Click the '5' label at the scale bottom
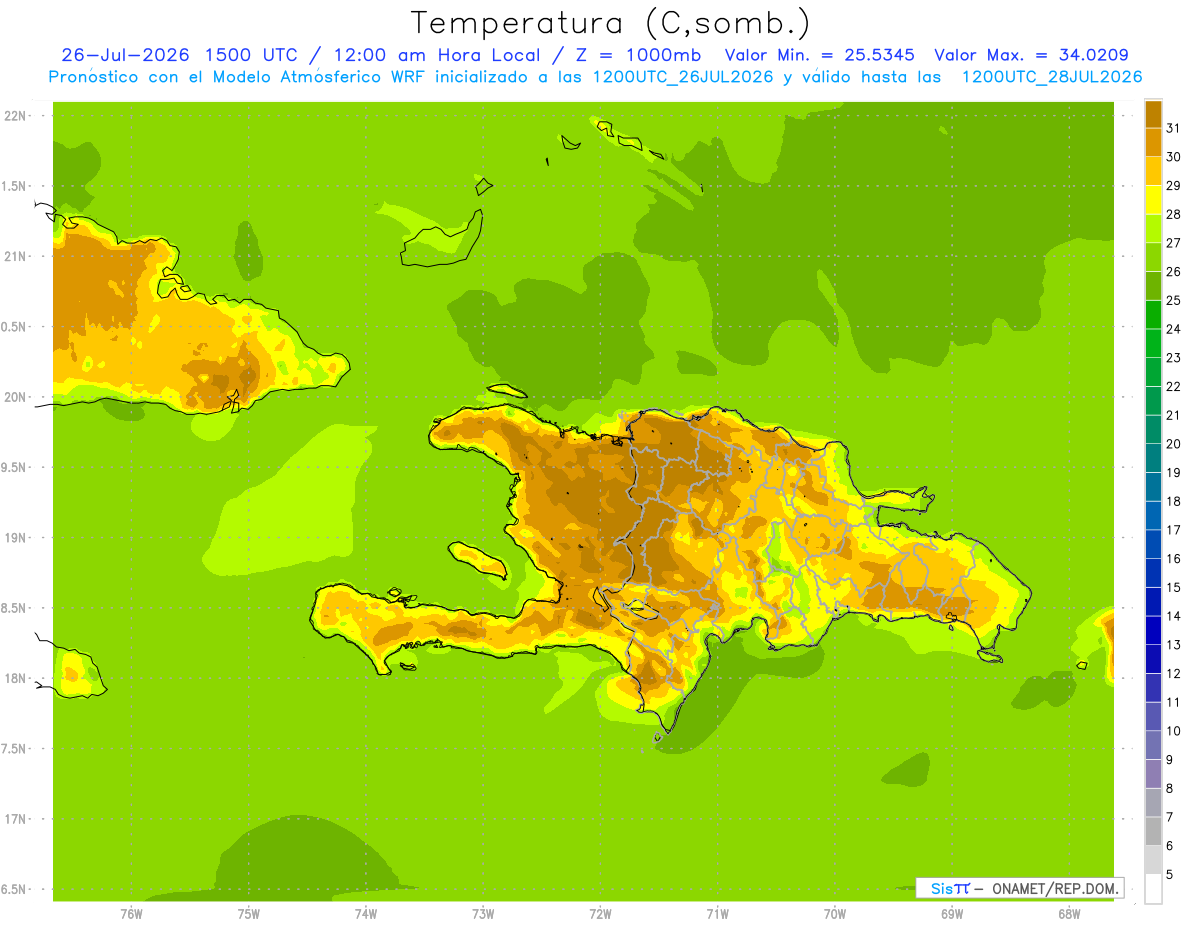The height and width of the screenshot is (927, 1200). 1169,875
